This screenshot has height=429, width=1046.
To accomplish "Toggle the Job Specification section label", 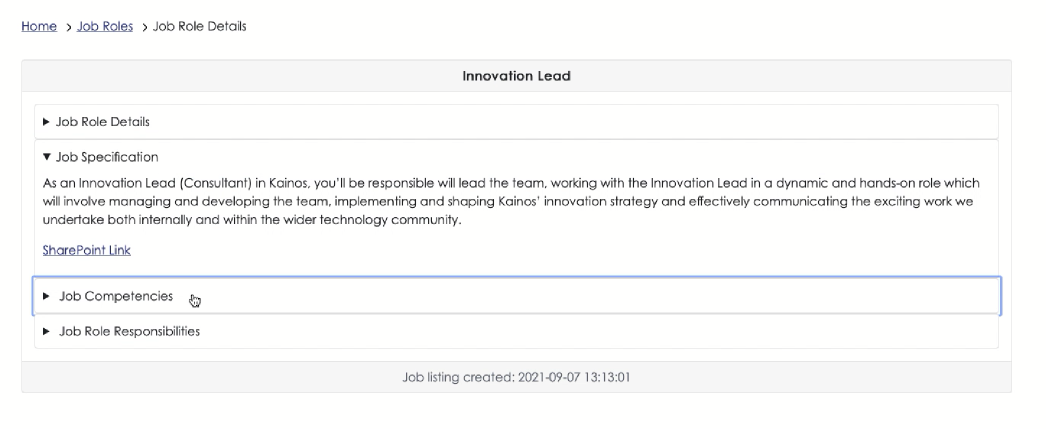I will 107,157.
